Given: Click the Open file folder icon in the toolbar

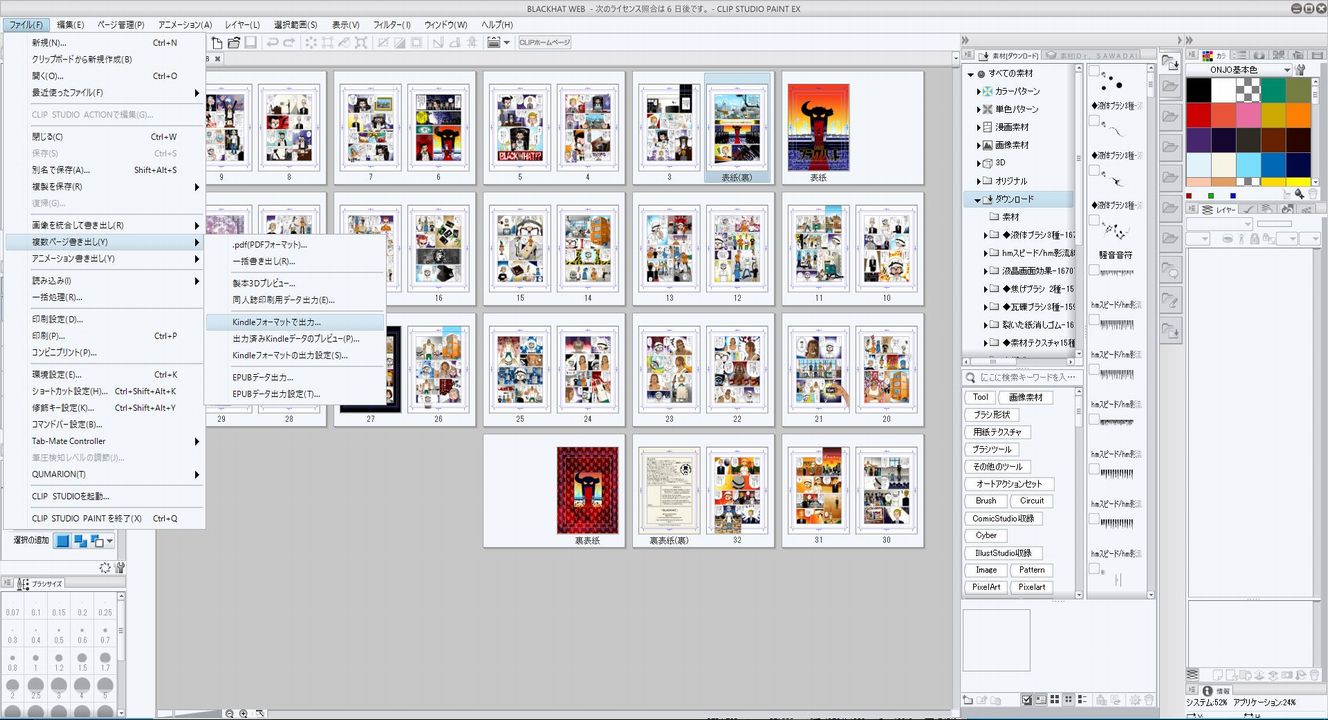Looking at the screenshot, I should point(233,43).
